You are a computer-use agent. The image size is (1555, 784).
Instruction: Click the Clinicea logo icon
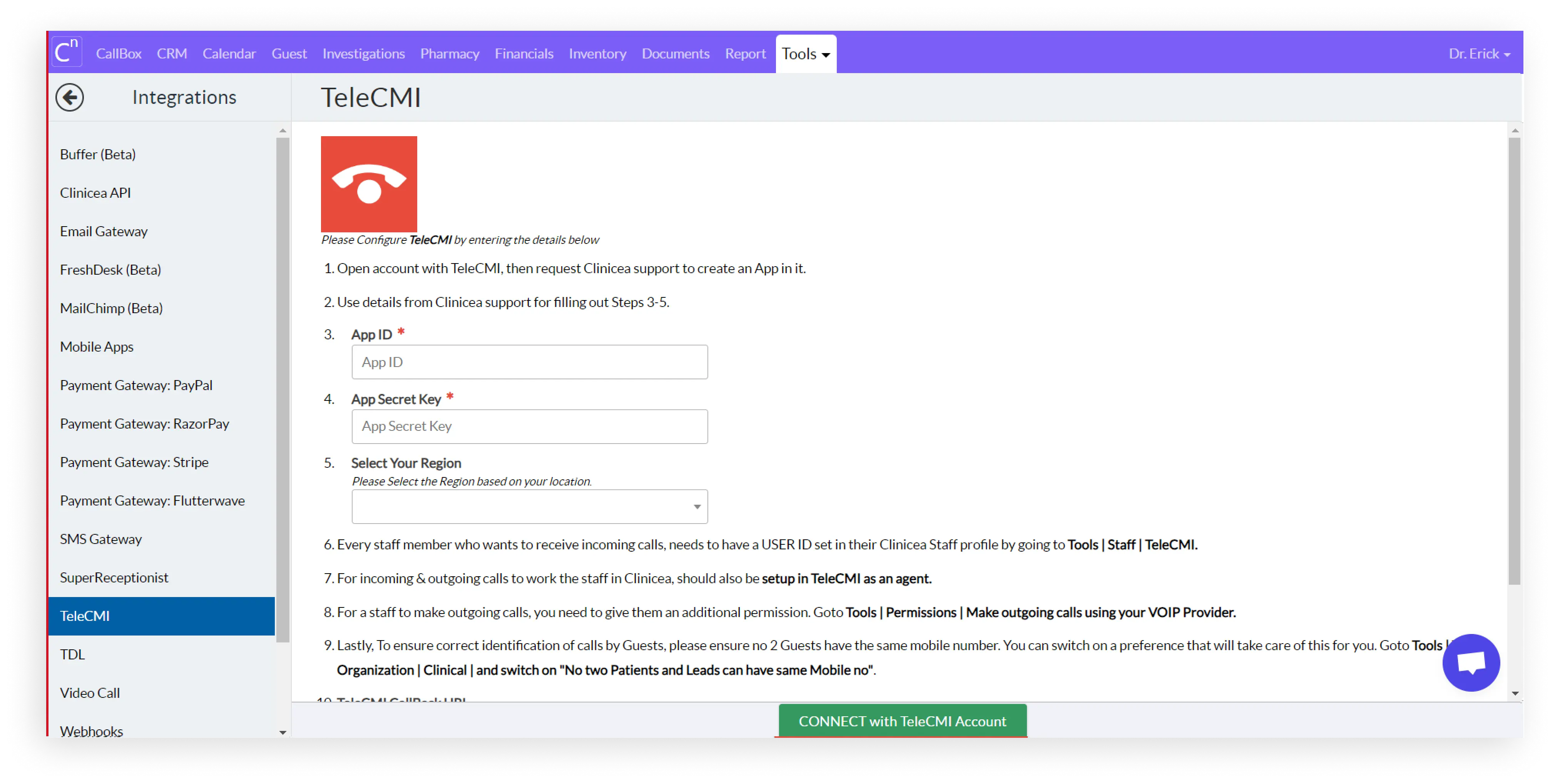[x=67, y=52]
